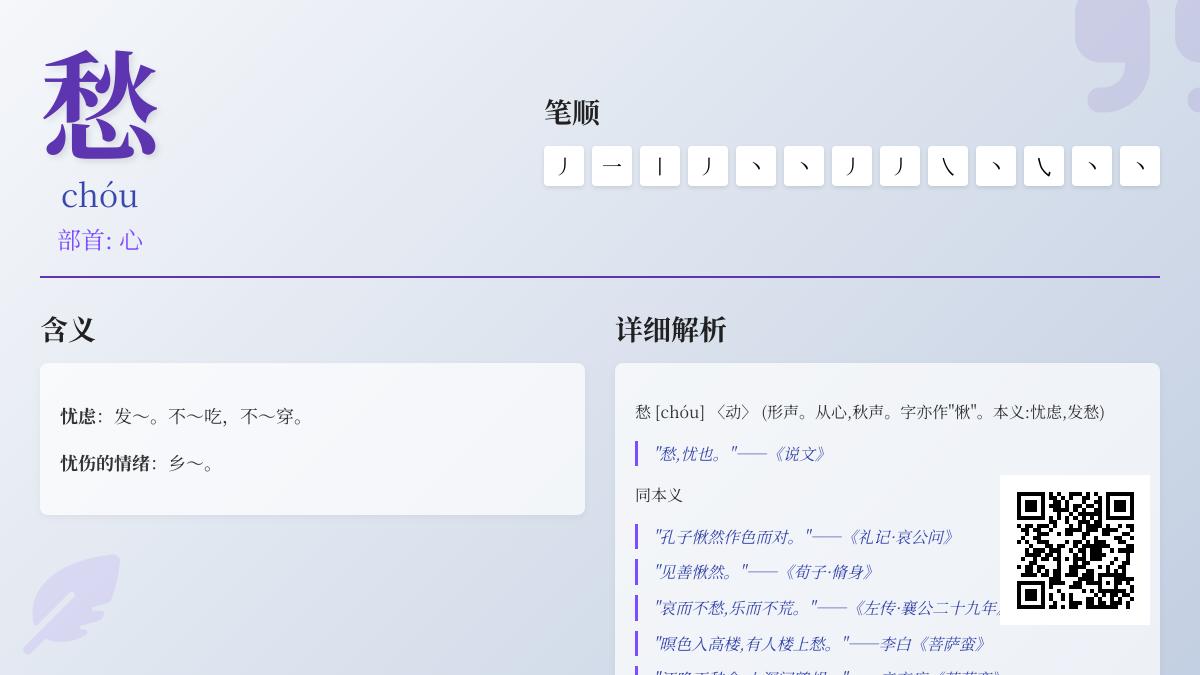Click the 详细解析 section heading

click(671, 330)
